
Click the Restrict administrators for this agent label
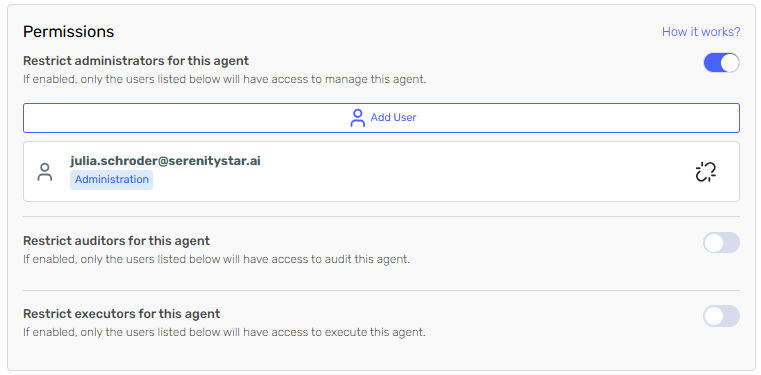point(136,61)
